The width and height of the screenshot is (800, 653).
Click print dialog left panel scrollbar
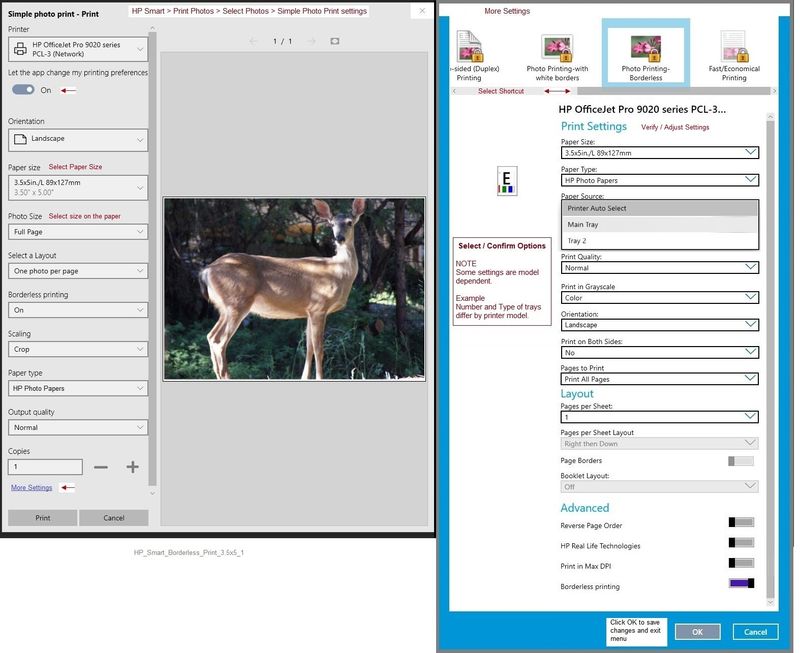(152, 258)
